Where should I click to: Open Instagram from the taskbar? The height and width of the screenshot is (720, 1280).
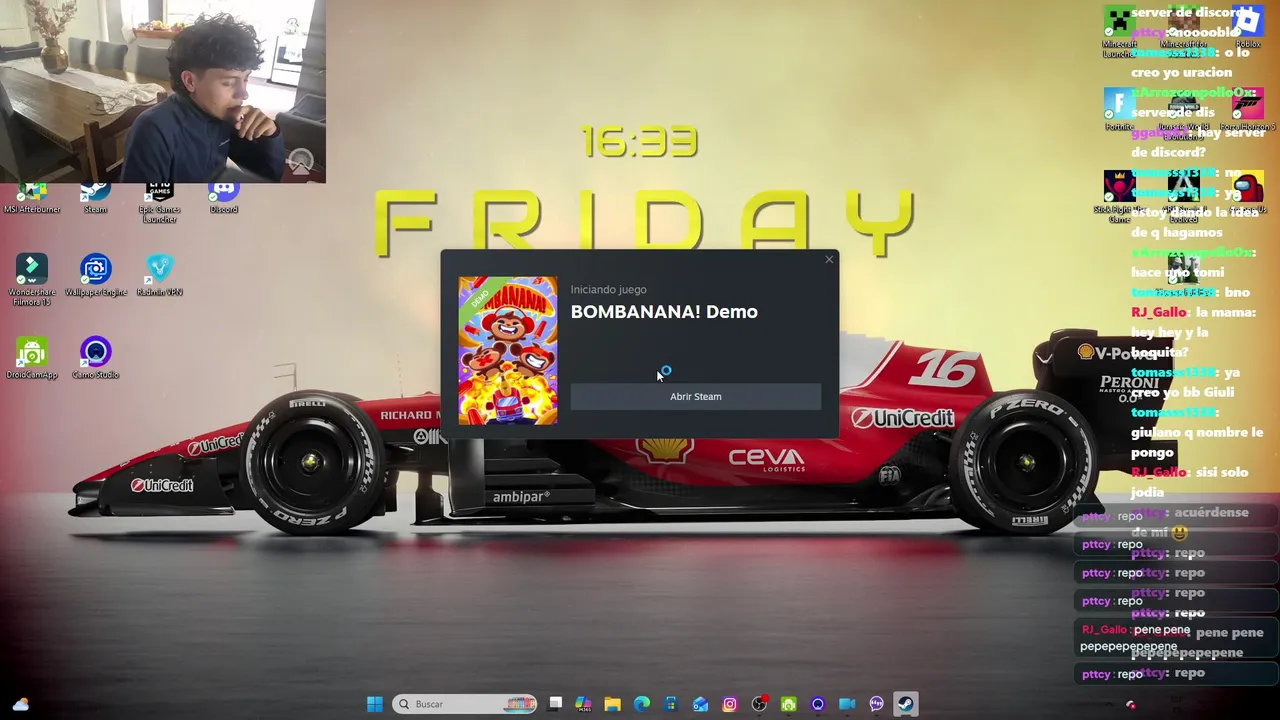(x=730, y=704)
